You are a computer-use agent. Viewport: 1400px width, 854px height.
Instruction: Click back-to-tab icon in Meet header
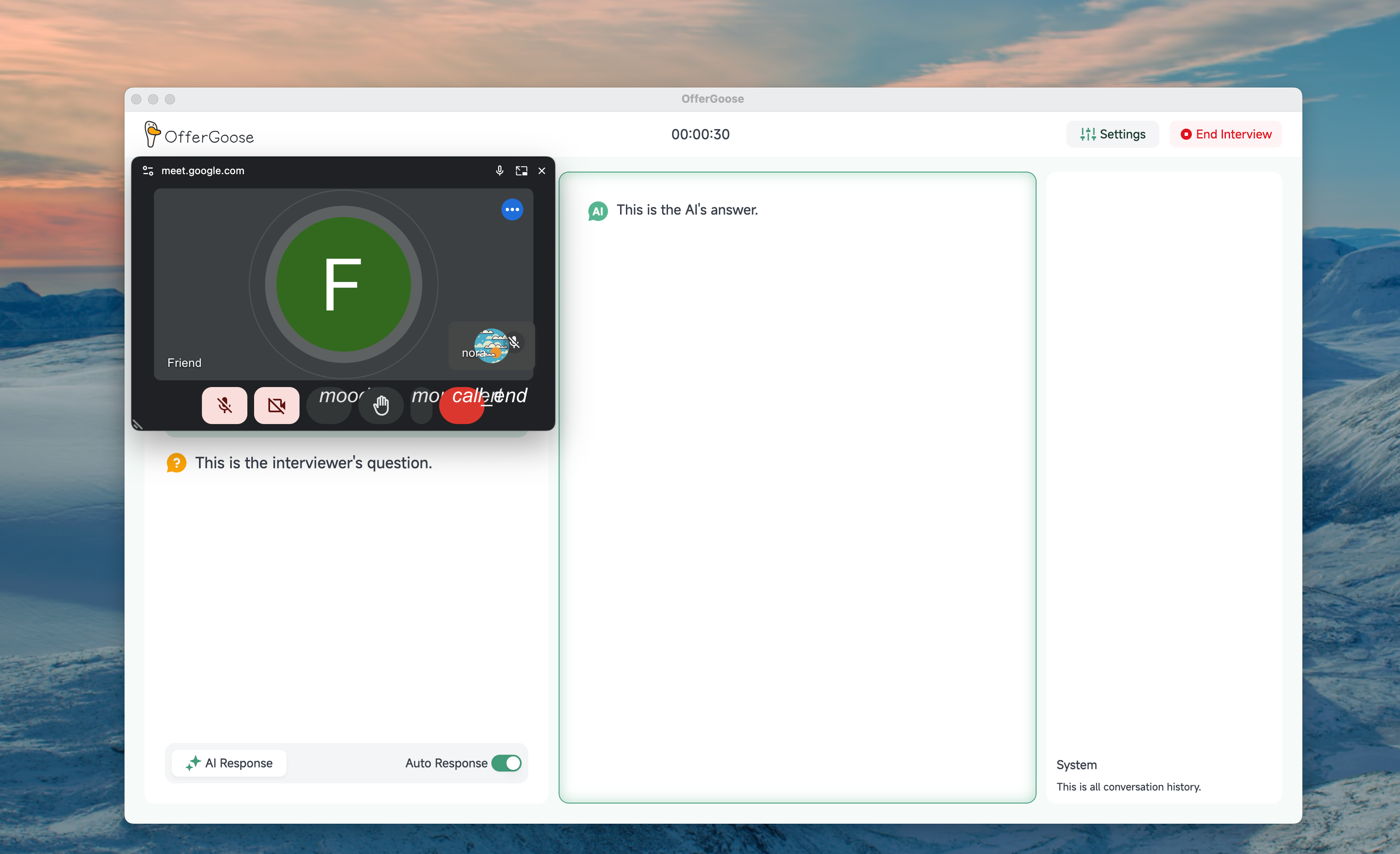tap(521, 170)
